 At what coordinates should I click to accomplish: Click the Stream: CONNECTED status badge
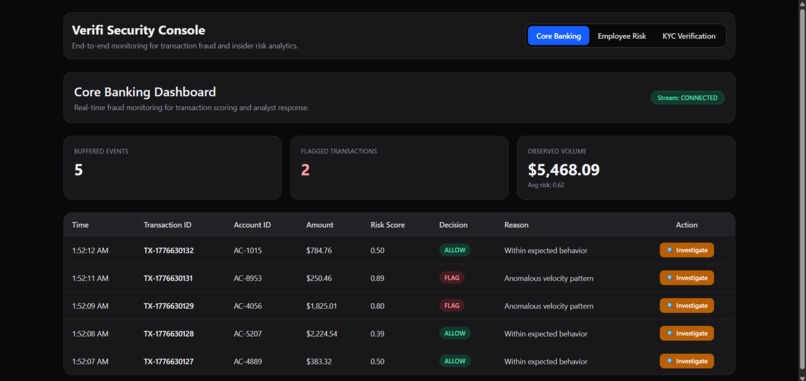687,98
